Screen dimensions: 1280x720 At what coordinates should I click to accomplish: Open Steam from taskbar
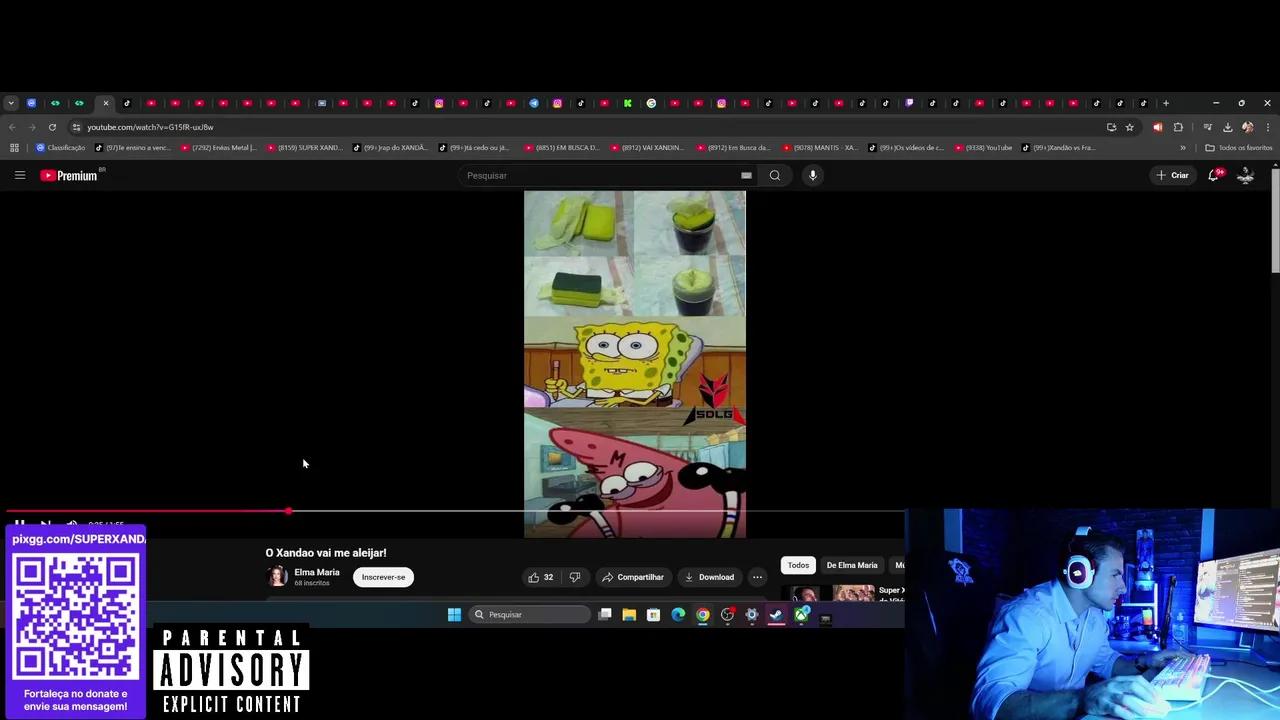(x=776, y=614)
